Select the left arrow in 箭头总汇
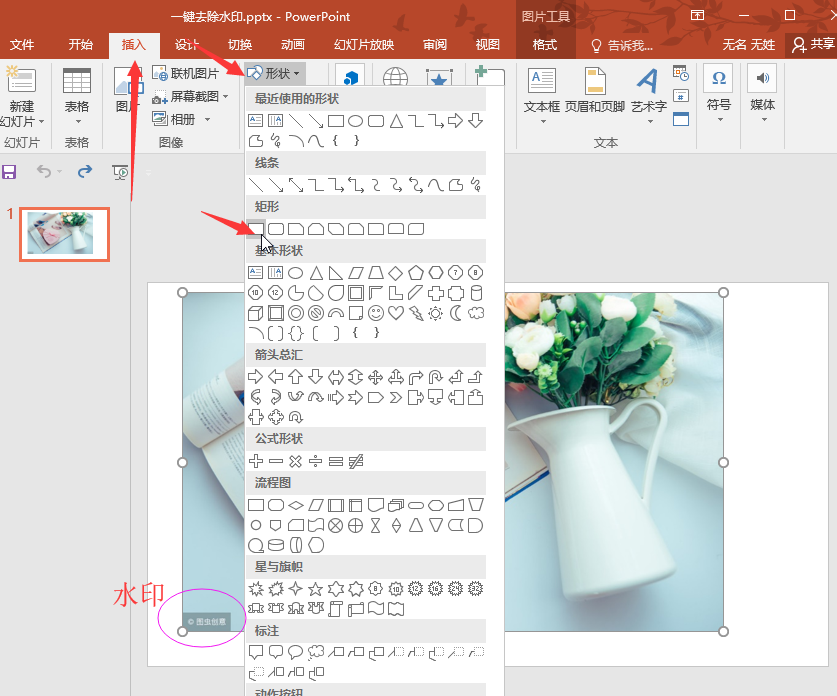 (x=276, y=377)
